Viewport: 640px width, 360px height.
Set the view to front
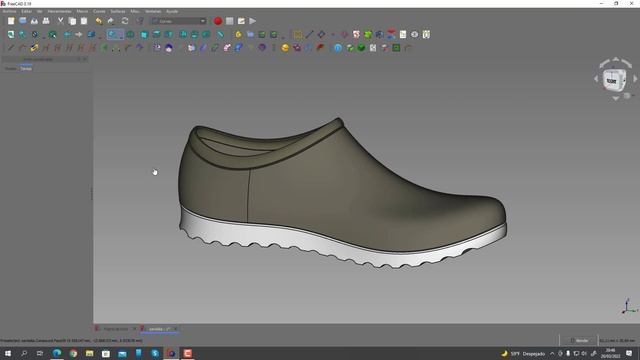pyautogui.click(x=144, y=35)
